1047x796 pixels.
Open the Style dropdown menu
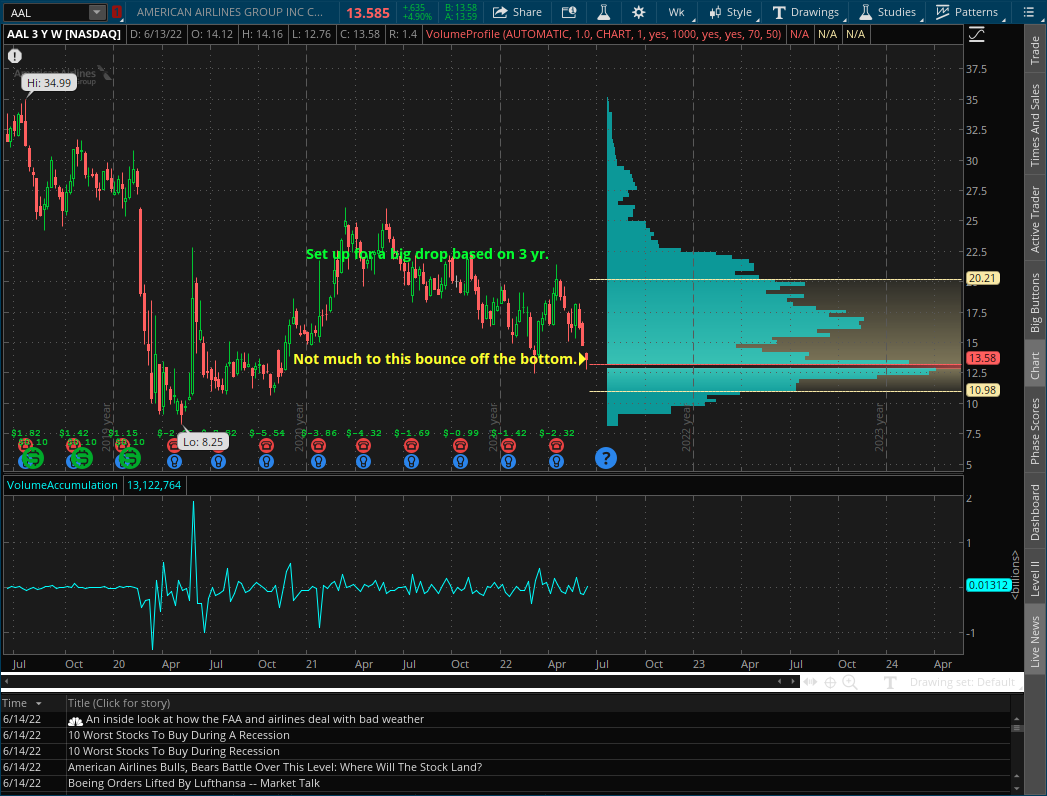pyautogui.click(x=730, y=12)
